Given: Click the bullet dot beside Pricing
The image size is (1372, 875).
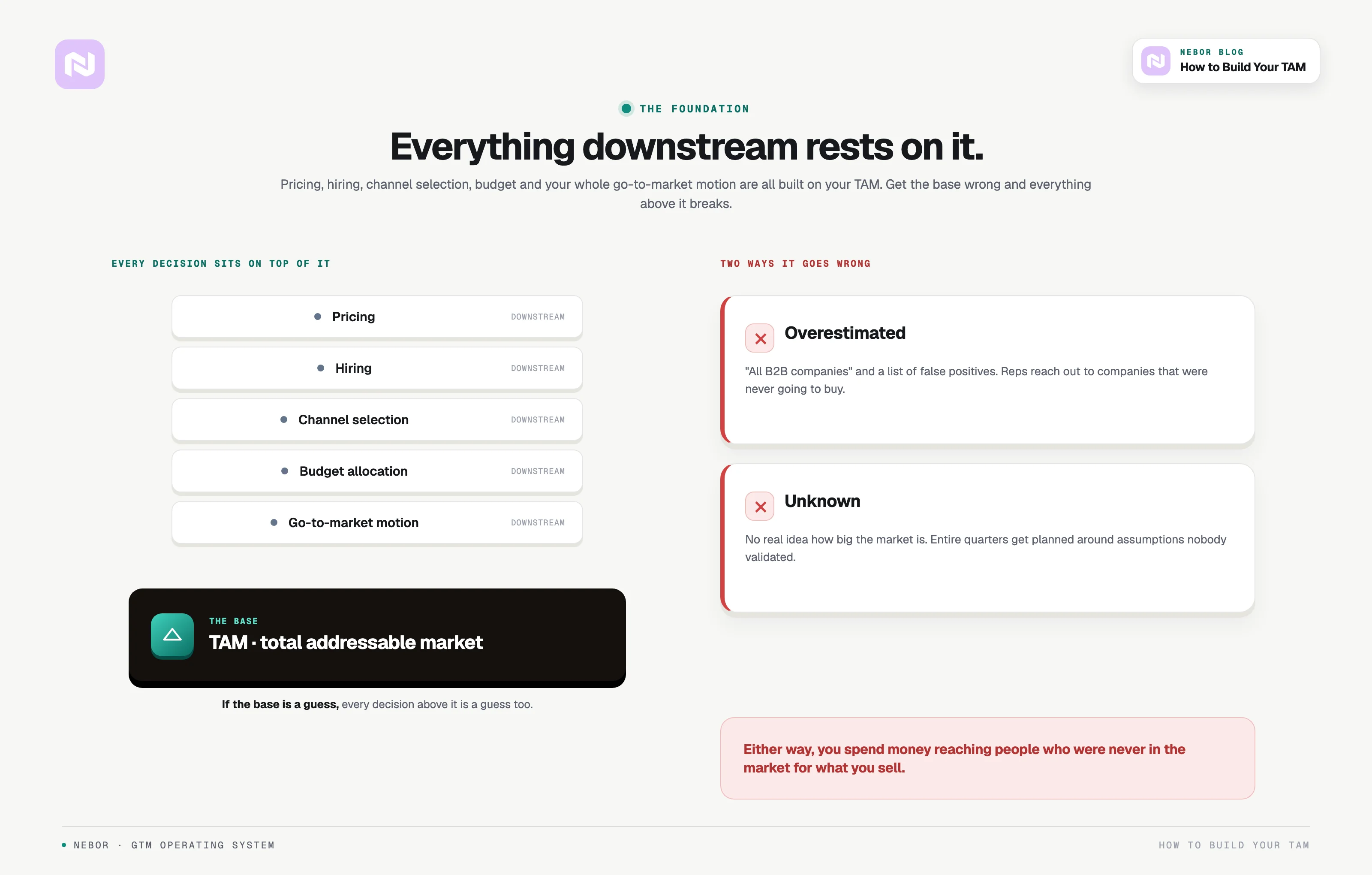Looking at the screenshot, I should pyautogui.click(x=318, y=317).
